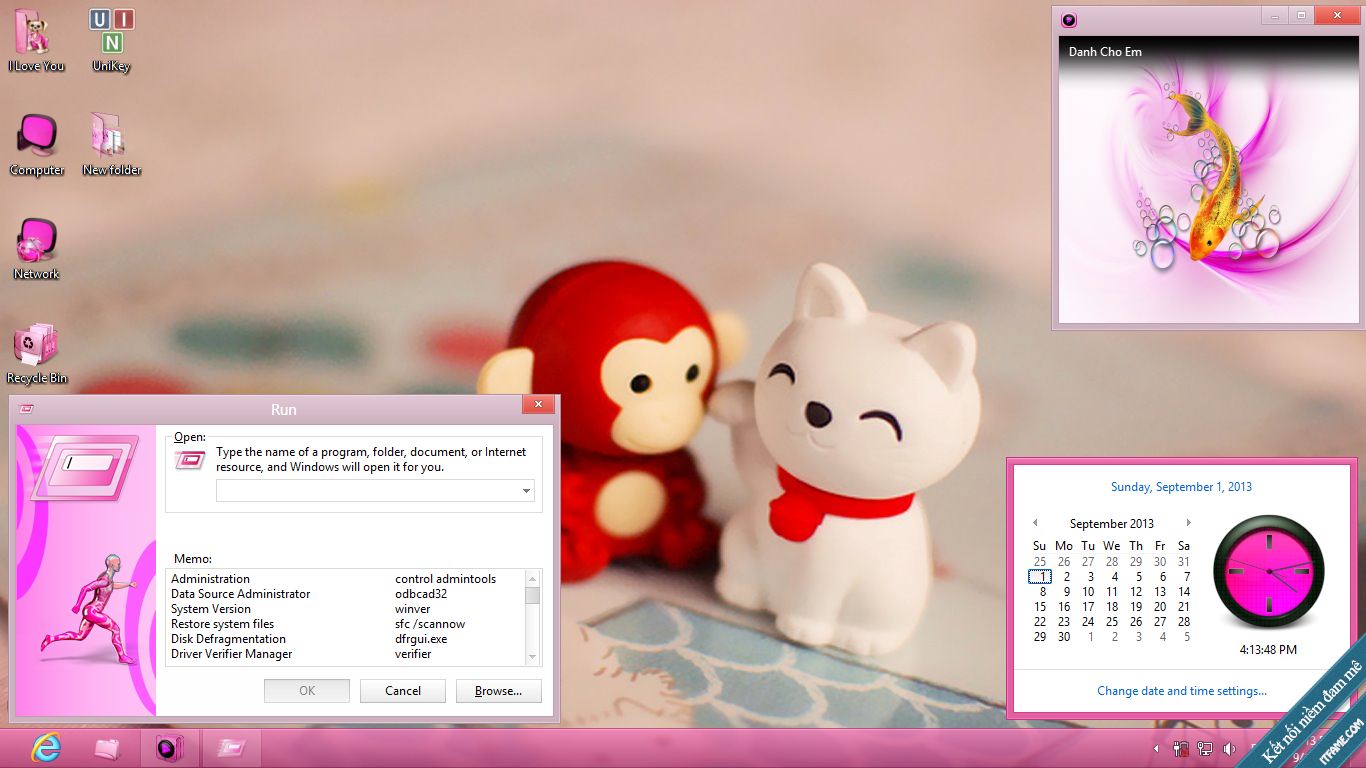Focus the Open text input field

(368, 491)
